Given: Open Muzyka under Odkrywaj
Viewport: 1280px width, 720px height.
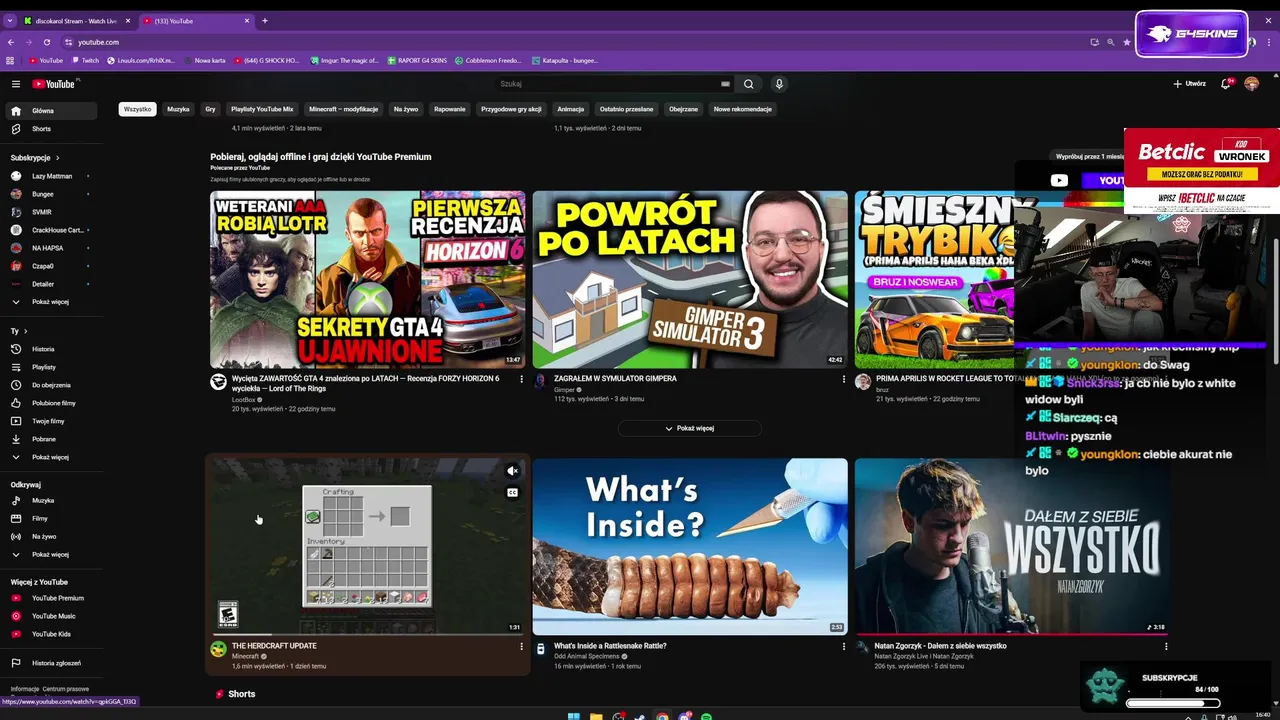Looking at the screenshot, I should coord(52,500).
